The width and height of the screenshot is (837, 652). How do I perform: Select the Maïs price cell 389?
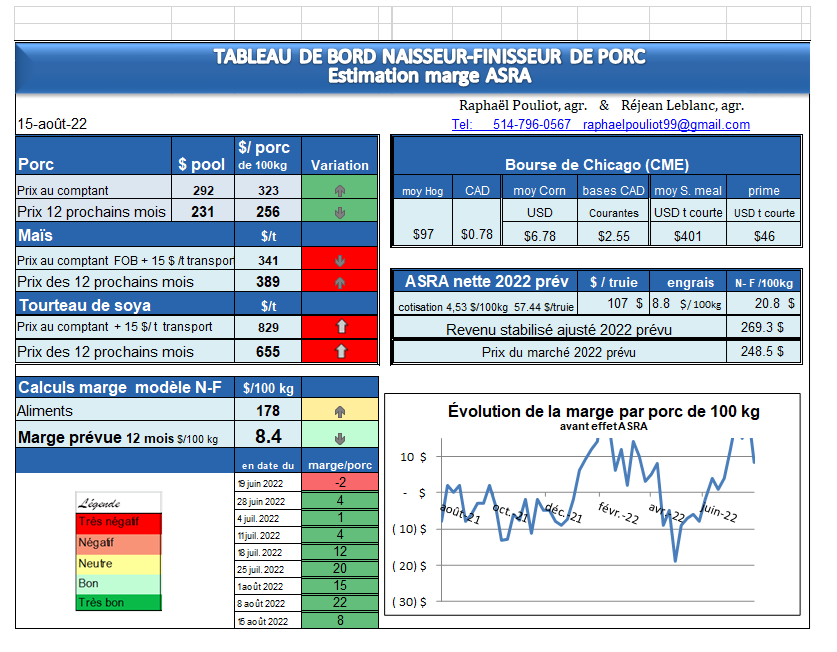pos(268,281)
